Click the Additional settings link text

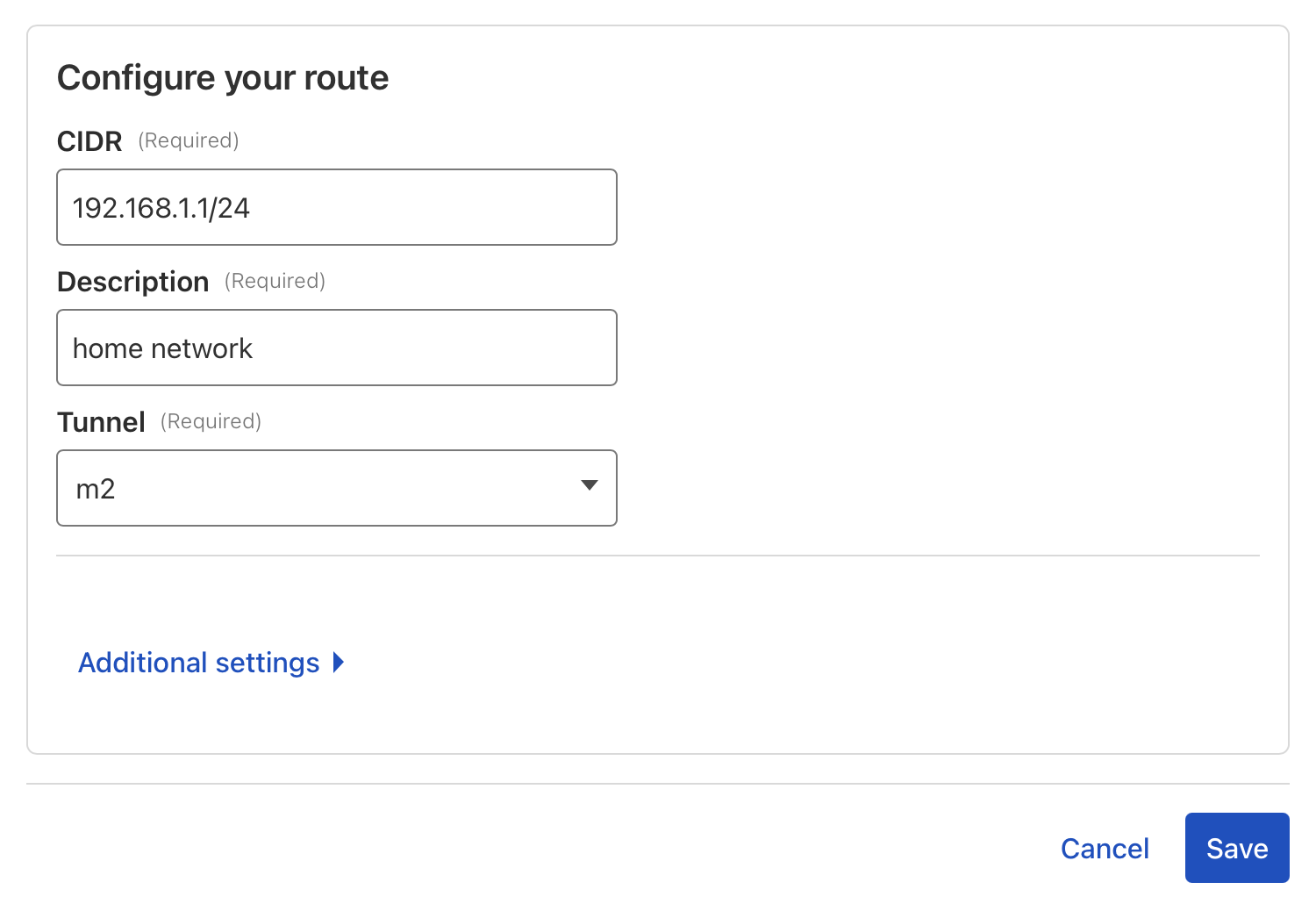198,663
